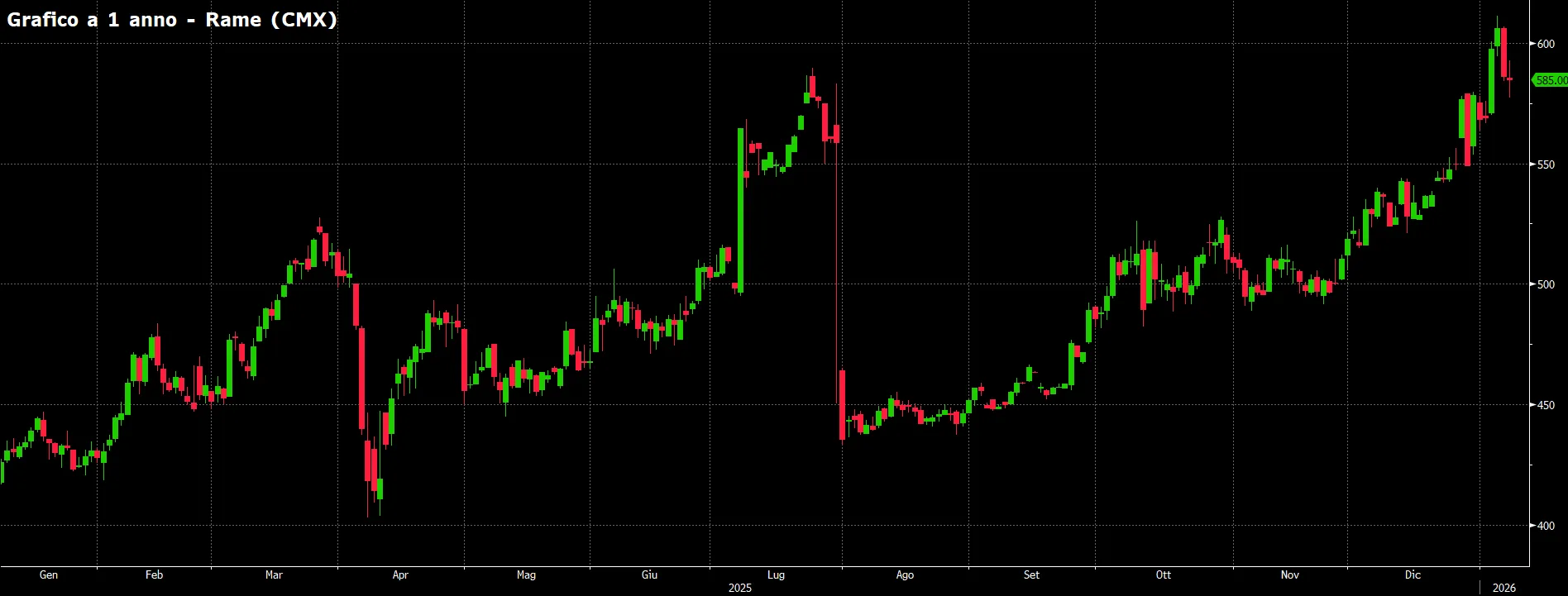The height and width of the screenshot is (596, 1568).
Task: Select the Mar month axis label
Action: (274, 575)
